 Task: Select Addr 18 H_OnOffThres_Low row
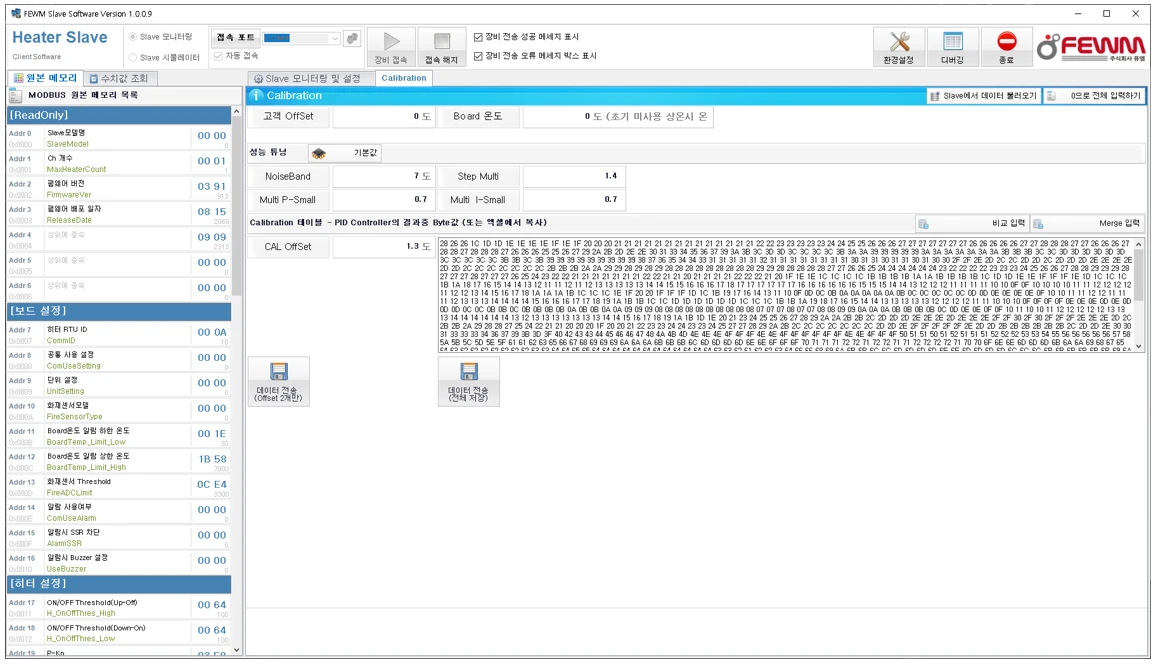tap(119, 633)
